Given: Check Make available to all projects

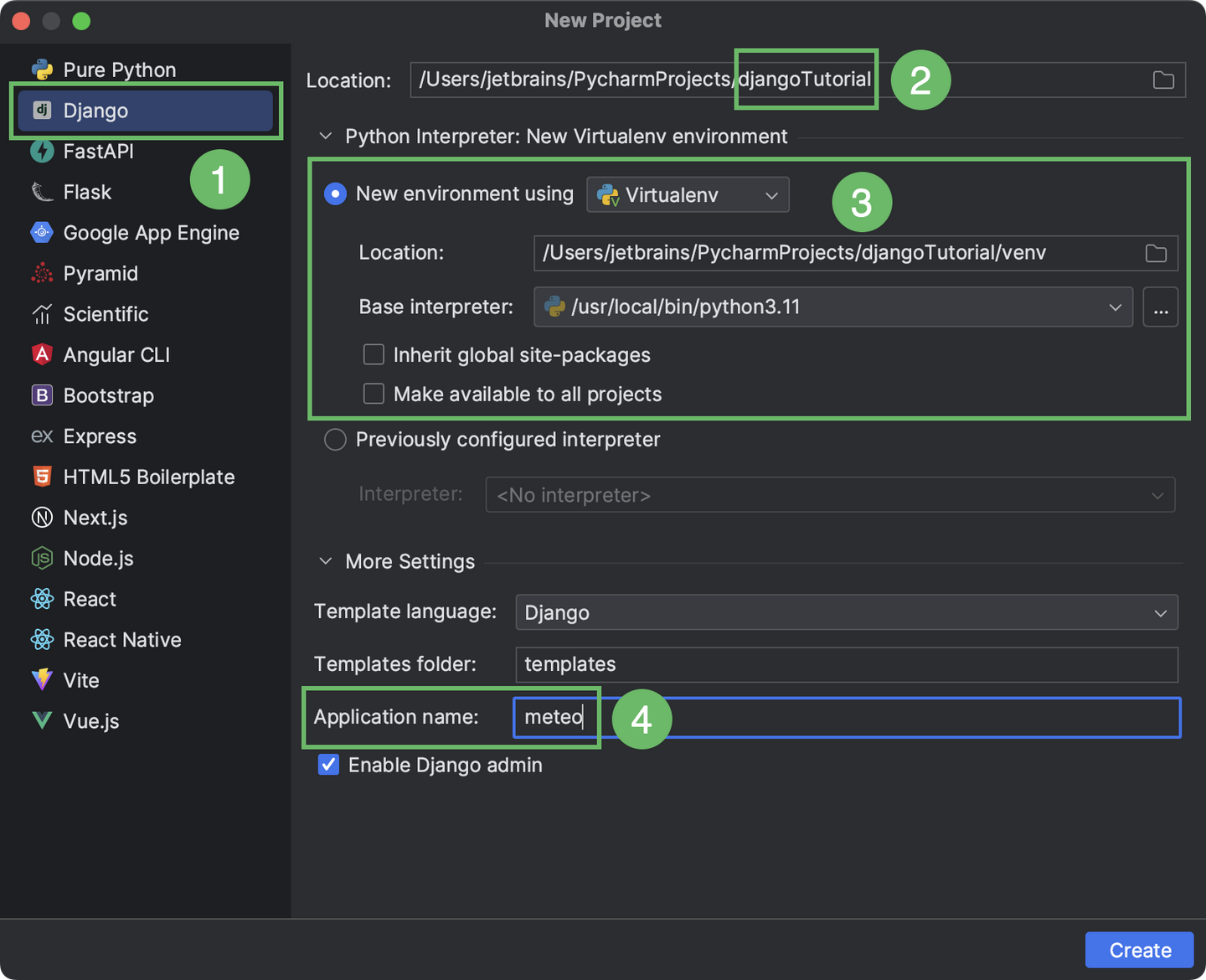Looking at the screenshot, I should point(374,394).
